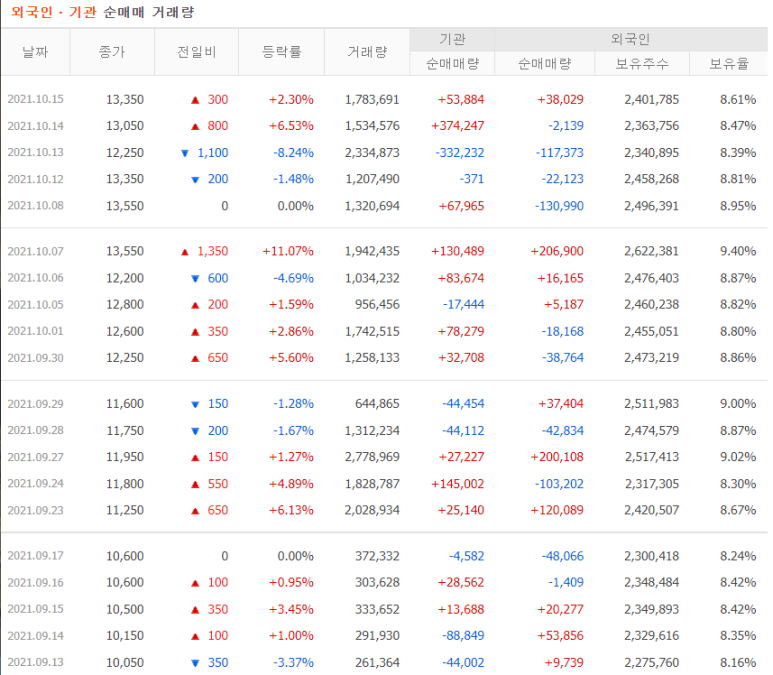
Task: Select the date 2021.09.29
Action: tap(35, 404)
